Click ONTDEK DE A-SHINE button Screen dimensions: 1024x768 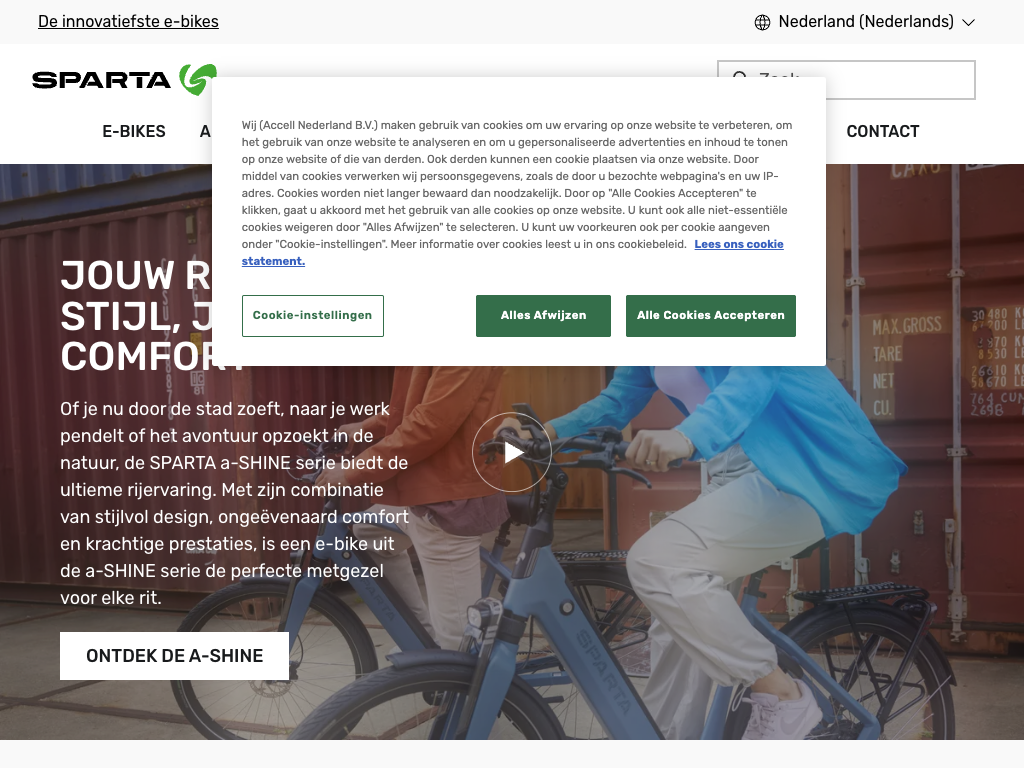coord(174,656)
